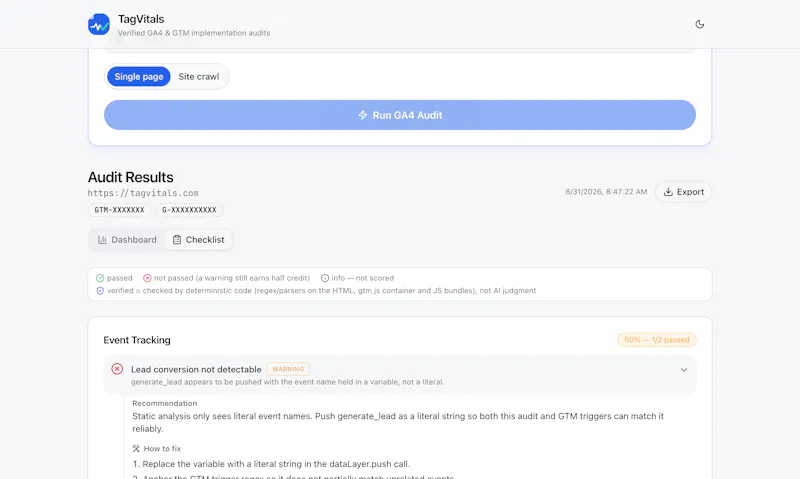
Task: Collapse the Lead conversion item chevron
Action: [684, 370]
